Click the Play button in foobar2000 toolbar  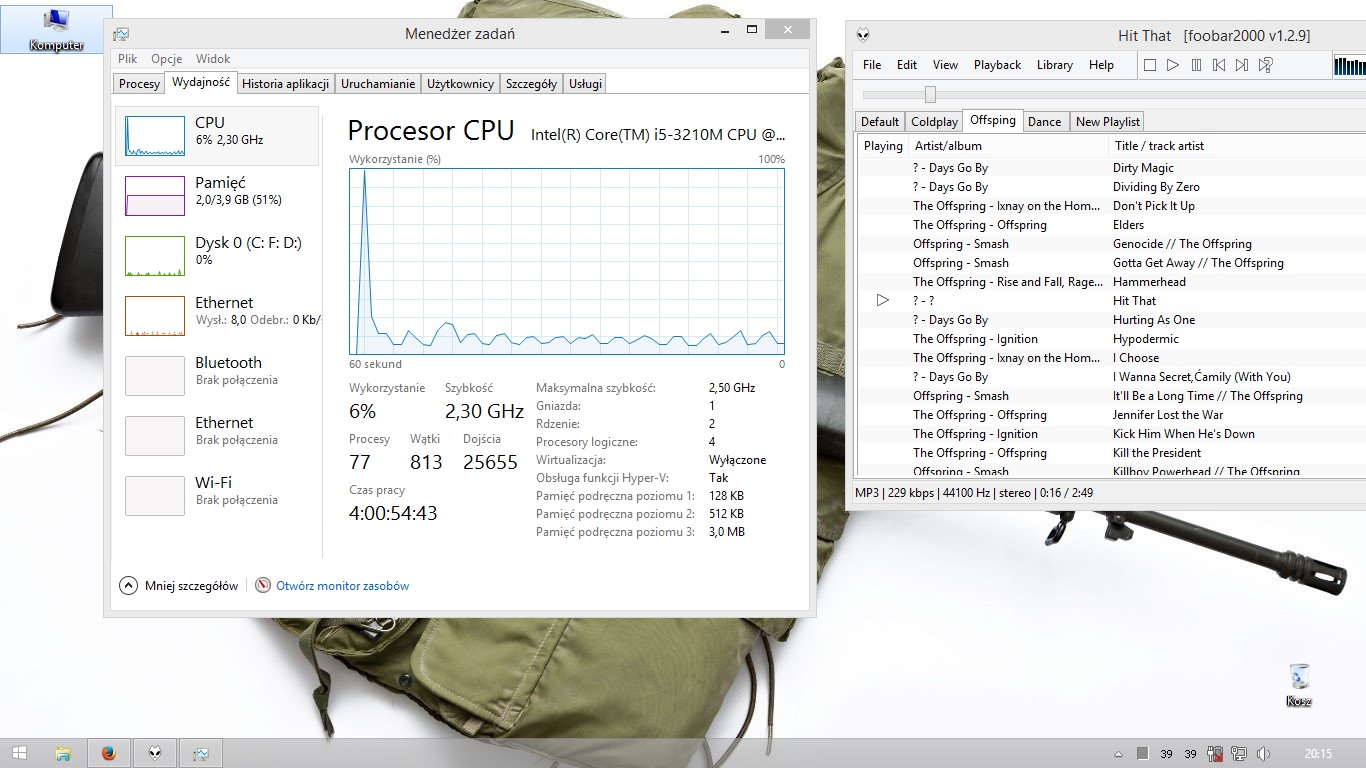(x=1173, y=65)
